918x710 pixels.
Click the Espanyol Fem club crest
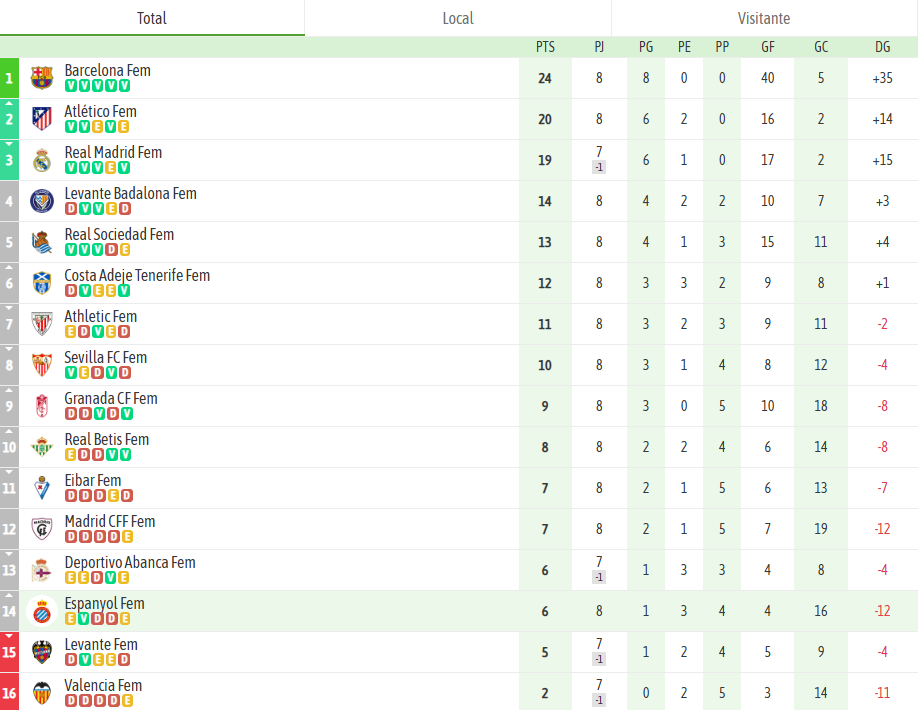(41, 611)
